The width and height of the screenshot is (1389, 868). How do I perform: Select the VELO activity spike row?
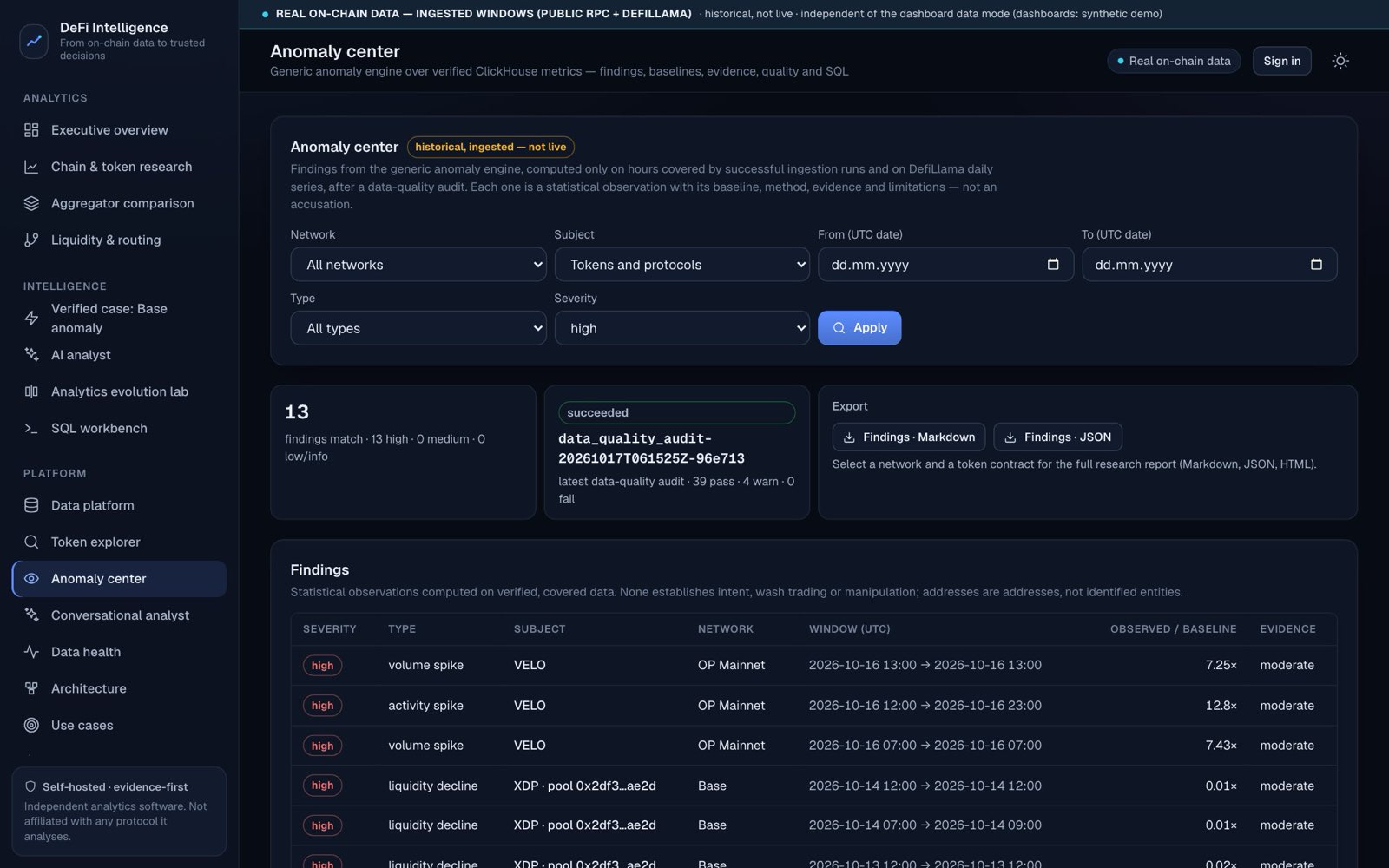point(813,706)
